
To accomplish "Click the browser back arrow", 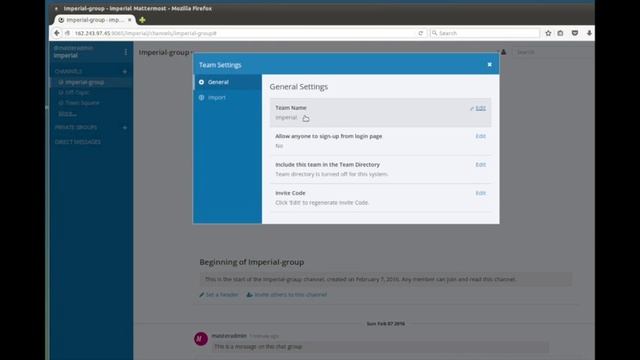I will (57, 33).
